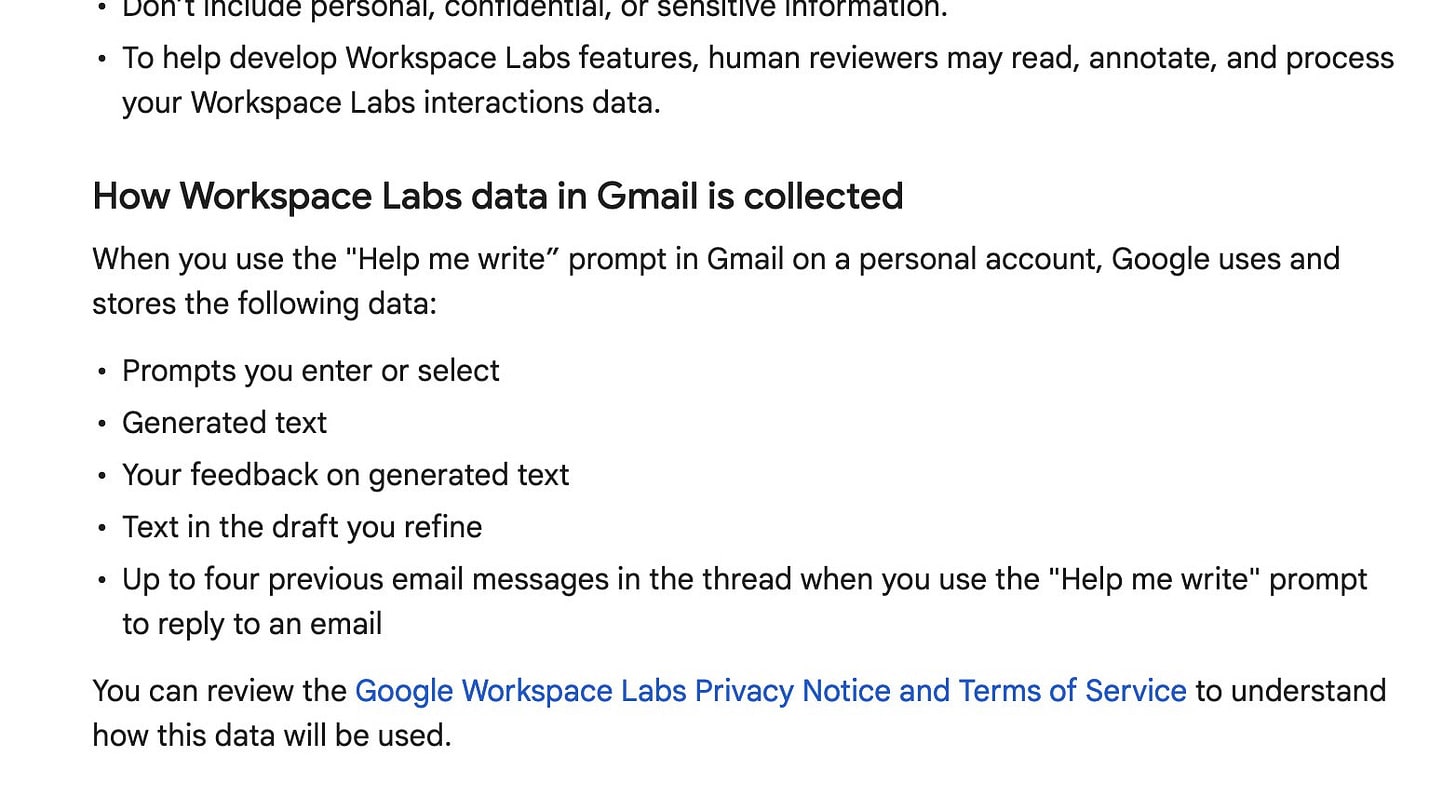This screenshot has width=1456, height=812.
Task: Click the 'how this data will be used.' line
Action: pos(272,736)
